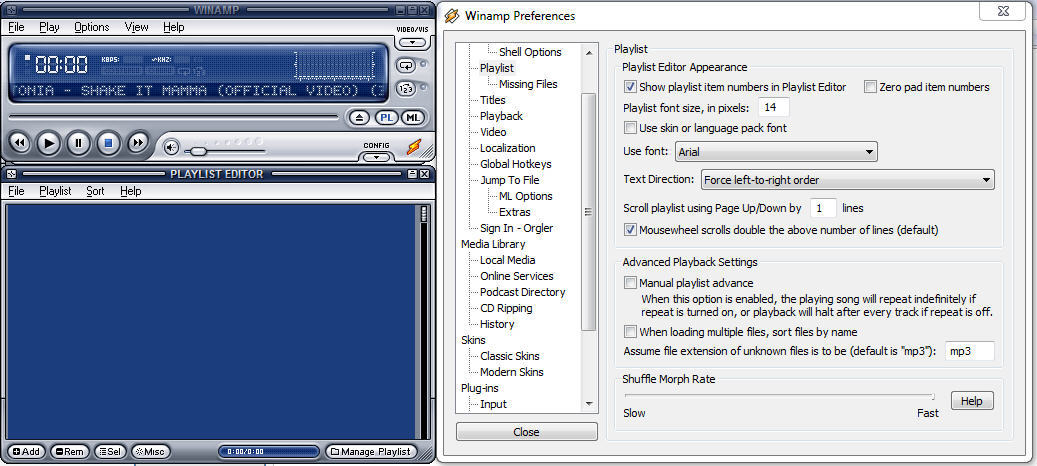Open the File menu in the main Winamp window
1037x466 pixels.
[17, 27]
